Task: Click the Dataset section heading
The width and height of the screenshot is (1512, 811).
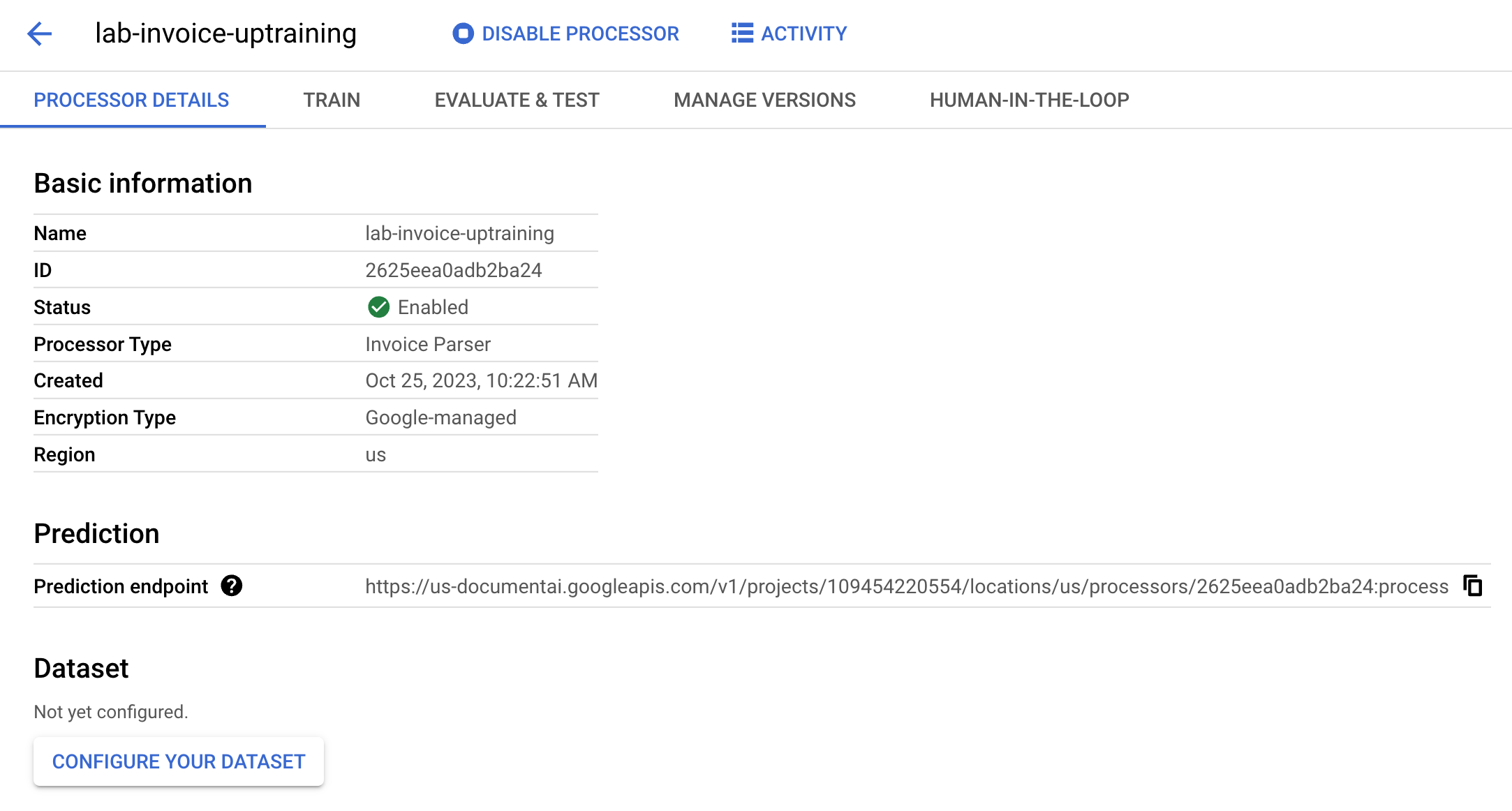Action: [x=81, y=669]
